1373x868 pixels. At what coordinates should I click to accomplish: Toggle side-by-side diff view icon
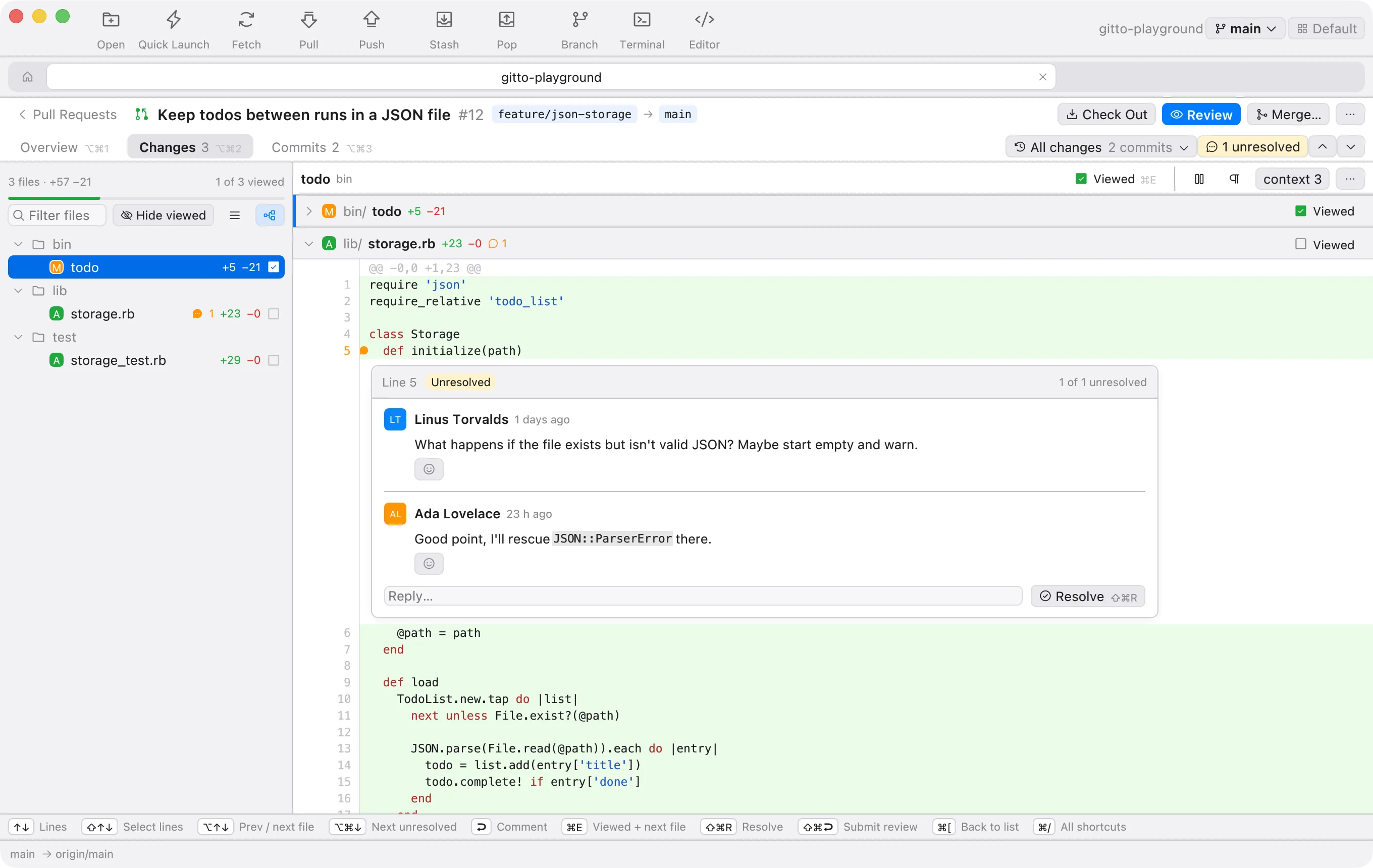(1199, 180)
